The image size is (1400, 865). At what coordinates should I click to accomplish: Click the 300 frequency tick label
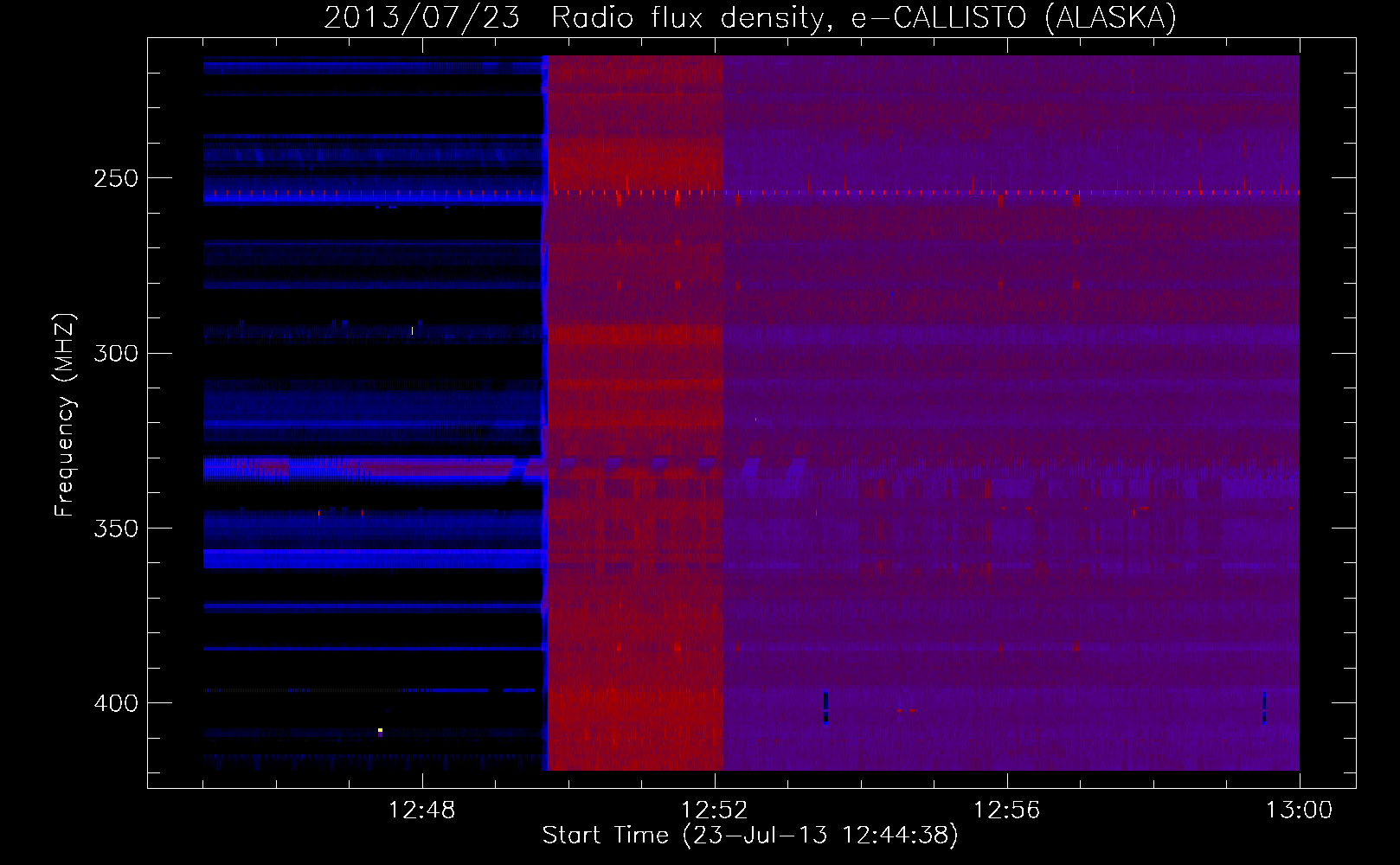(x=116, y=354)
